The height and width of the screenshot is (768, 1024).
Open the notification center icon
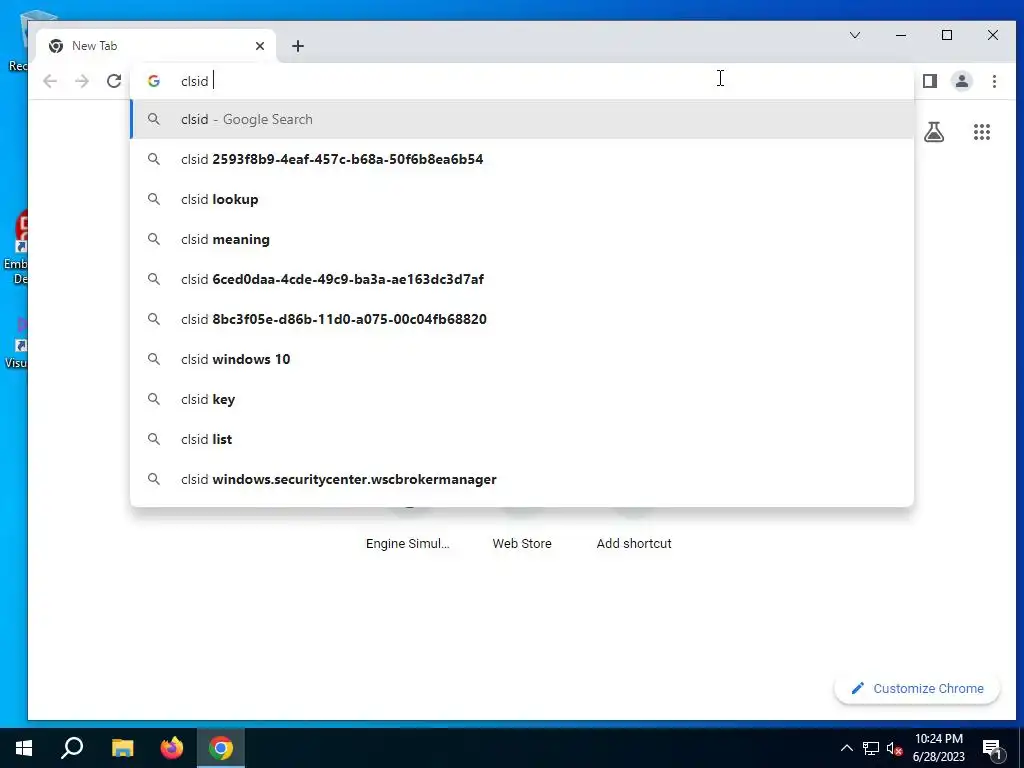[x=992, y=749]
